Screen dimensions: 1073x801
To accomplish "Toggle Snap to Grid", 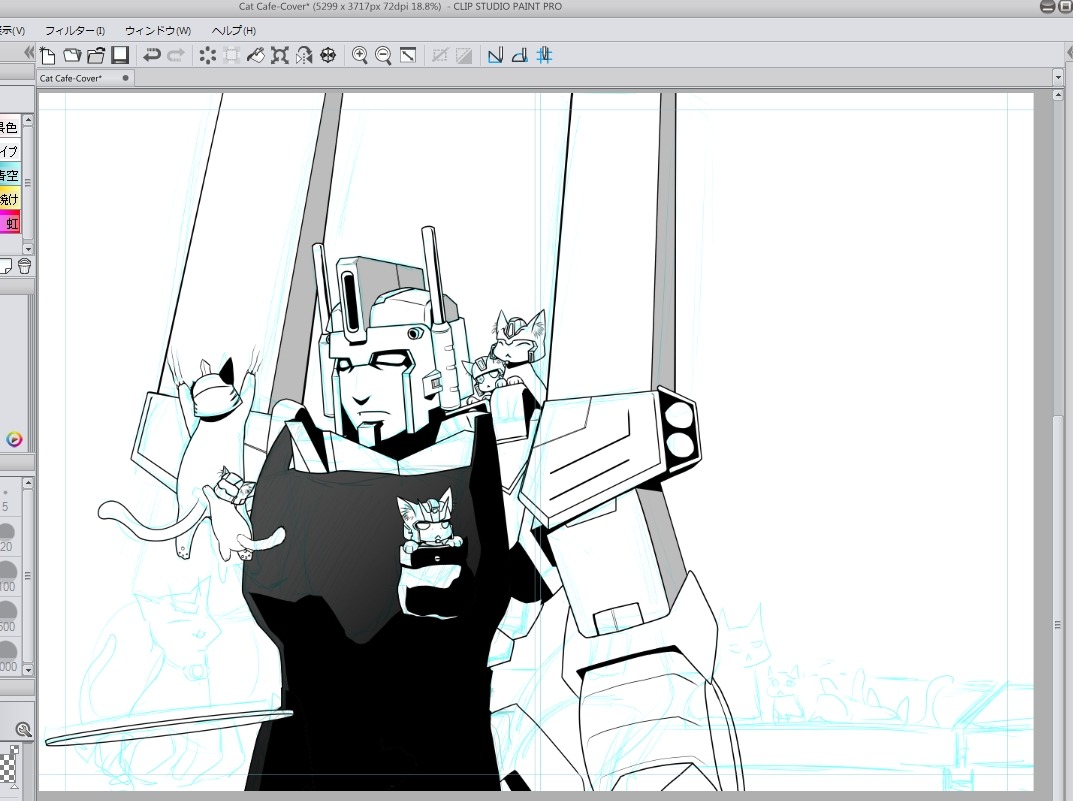I will pyautogui.click(x=544, y=55).
